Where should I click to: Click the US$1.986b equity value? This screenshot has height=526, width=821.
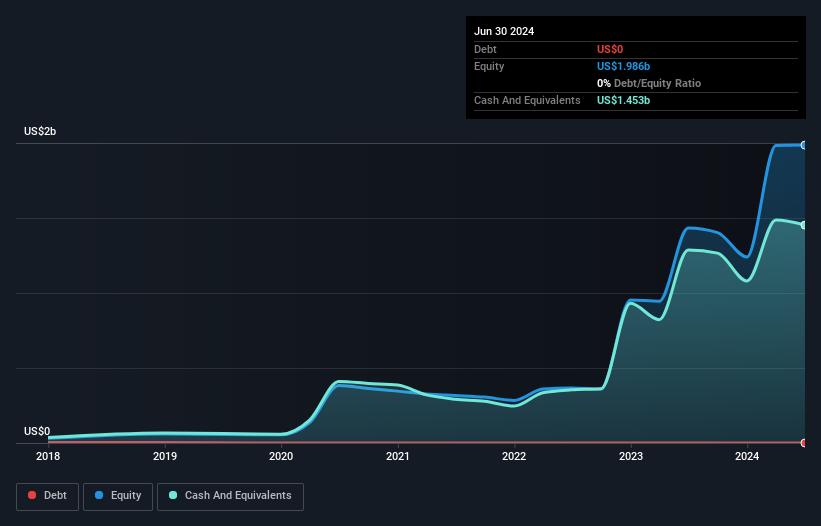623,66
